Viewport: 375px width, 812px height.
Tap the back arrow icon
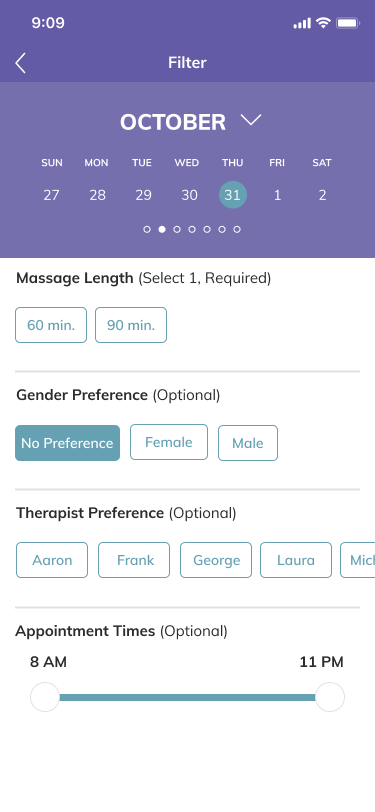click(20, 63)
